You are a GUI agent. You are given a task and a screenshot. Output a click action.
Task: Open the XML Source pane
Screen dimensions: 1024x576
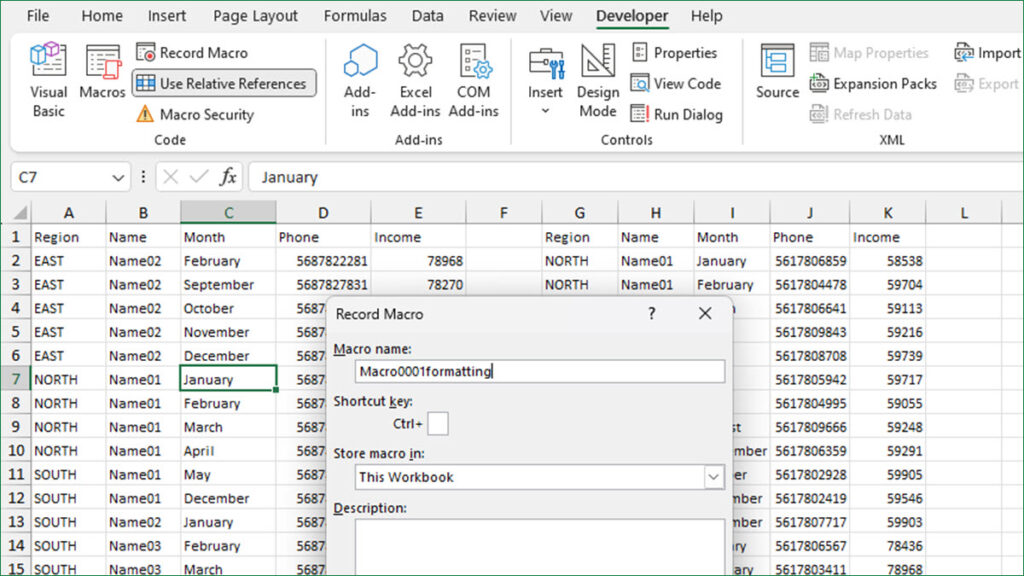pos(777,72)
